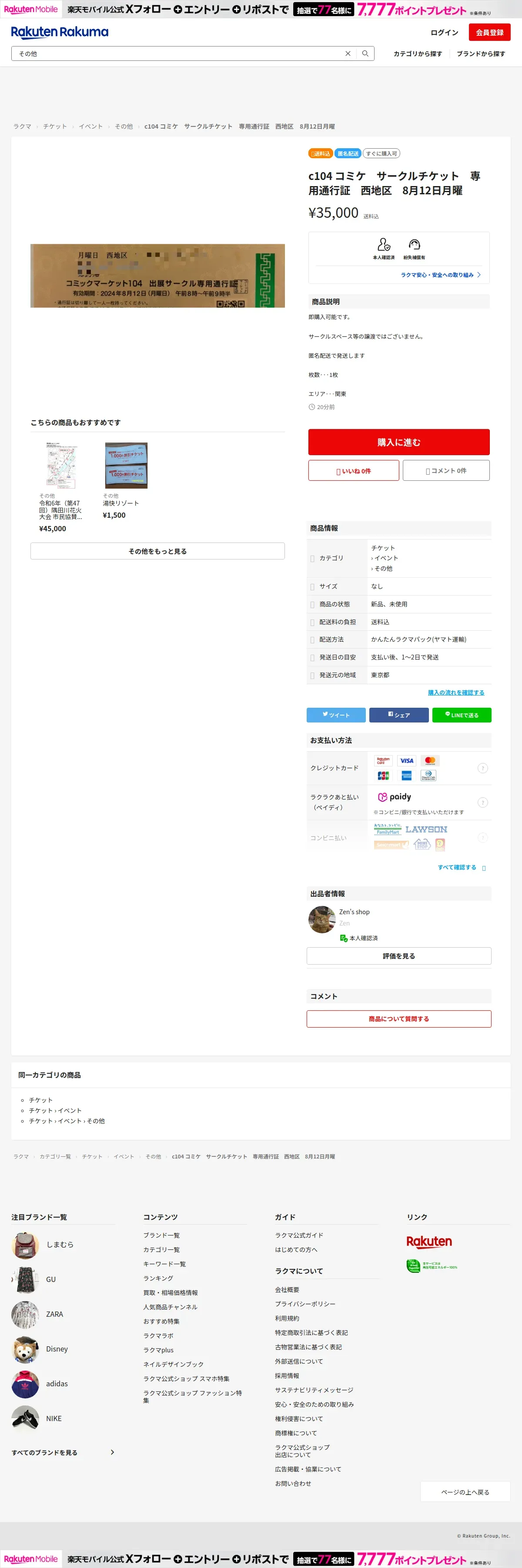The width and height of the screenshot is (522, 1568).
Task: Open the Zen's shop seller avatar
Action: [321, 919]
